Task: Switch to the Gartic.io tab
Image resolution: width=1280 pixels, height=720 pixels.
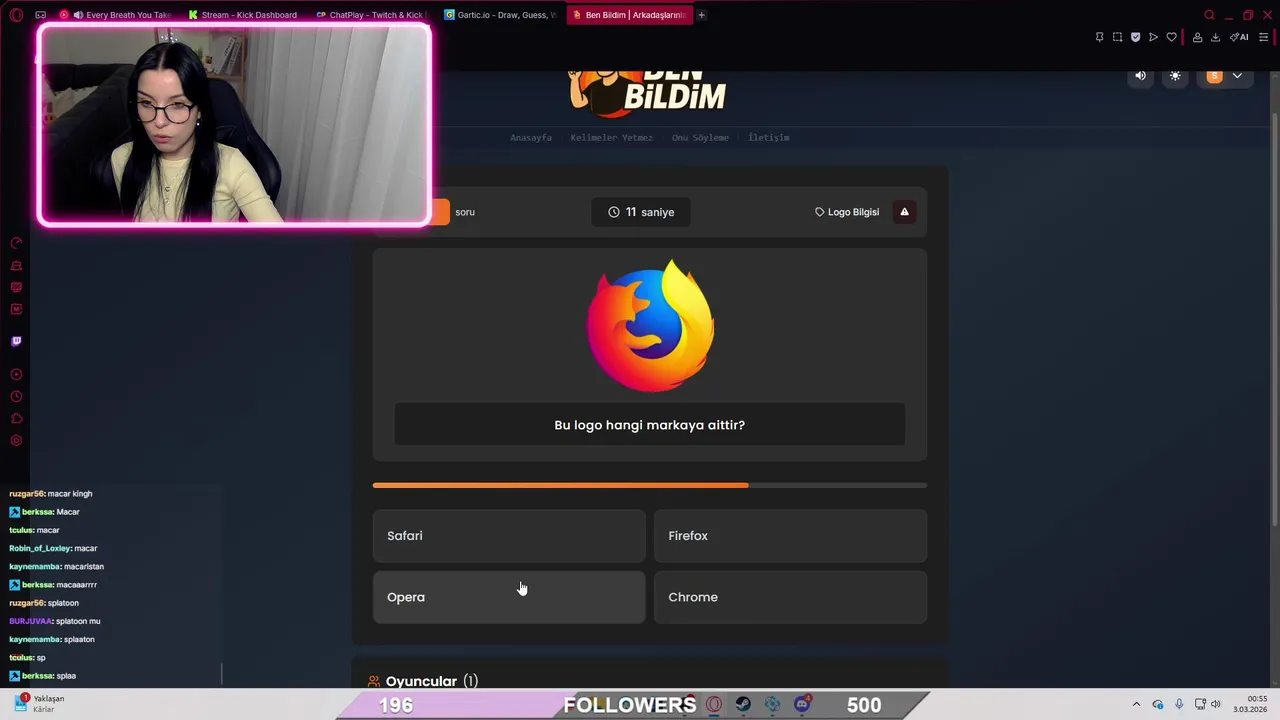Action: pyautogui.click(x=499, y=15)
